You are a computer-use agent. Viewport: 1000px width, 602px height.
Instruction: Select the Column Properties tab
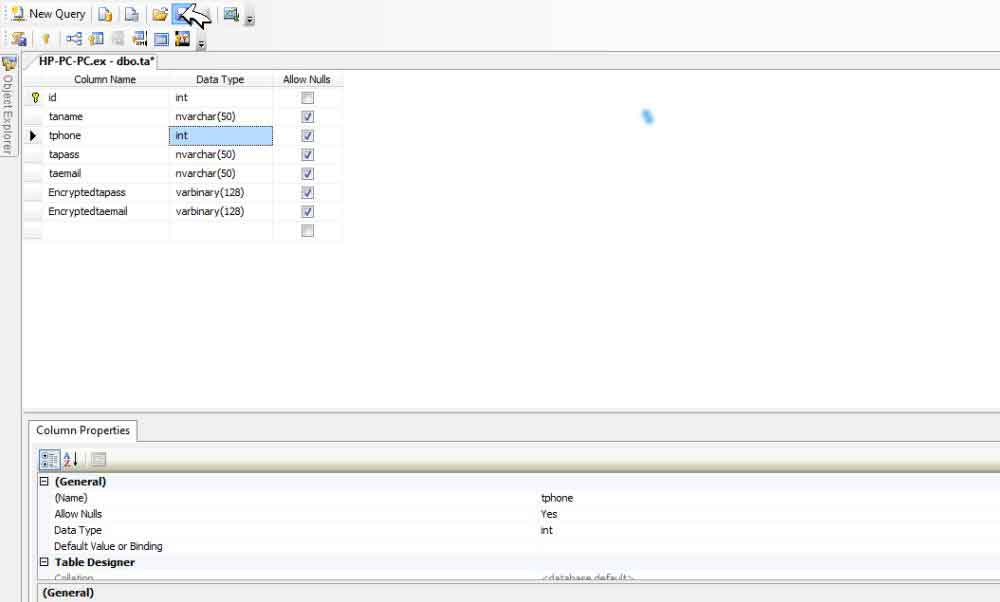coord(83,430)
